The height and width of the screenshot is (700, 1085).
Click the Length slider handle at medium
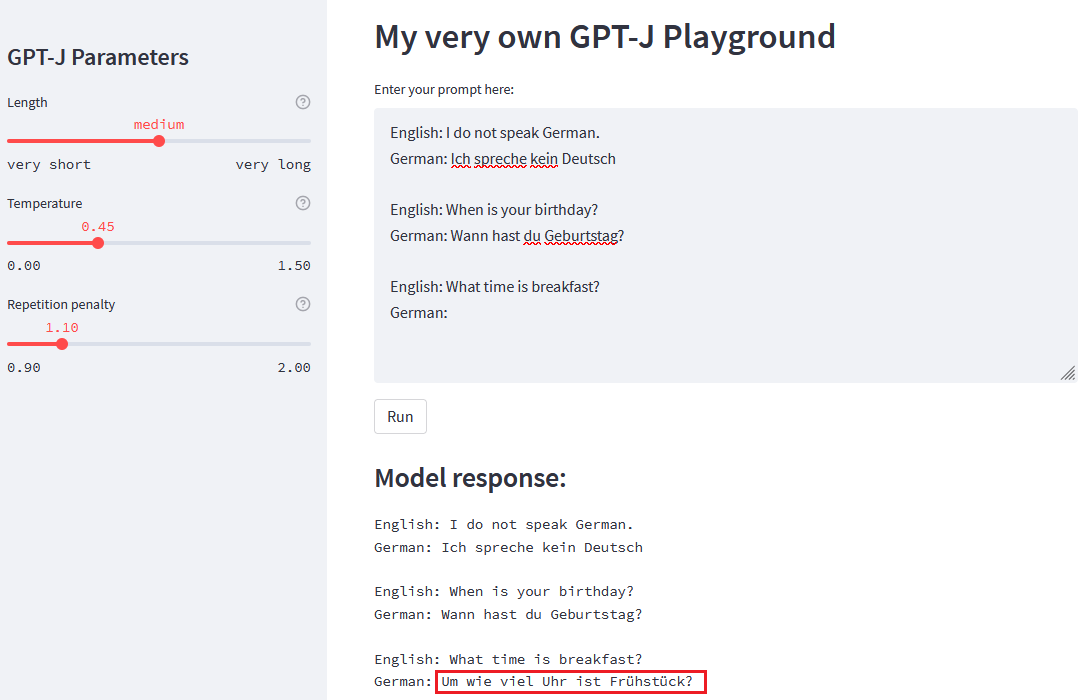(159, 141)
